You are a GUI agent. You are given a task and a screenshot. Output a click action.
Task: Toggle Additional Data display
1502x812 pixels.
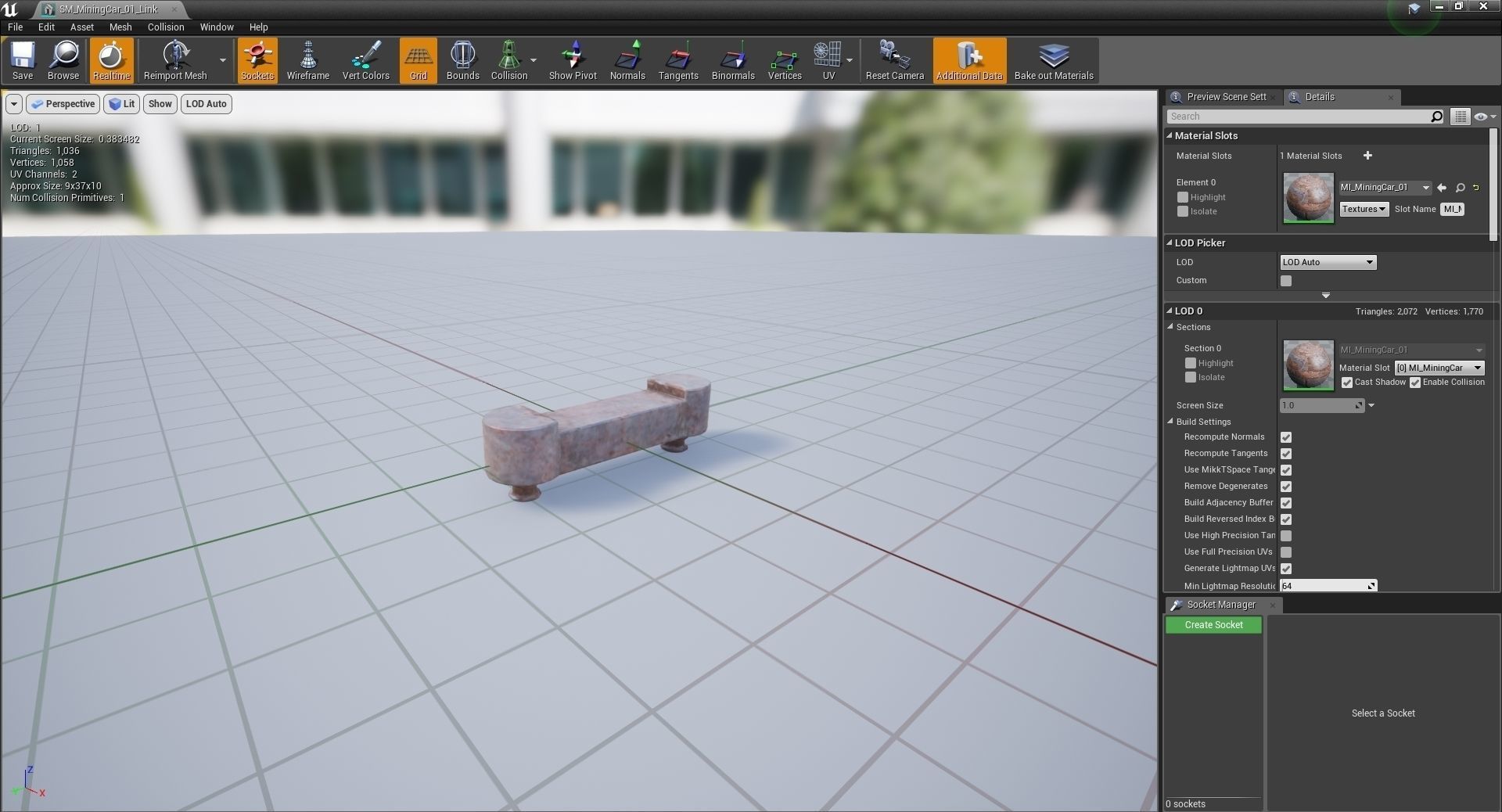pos(969,60)
